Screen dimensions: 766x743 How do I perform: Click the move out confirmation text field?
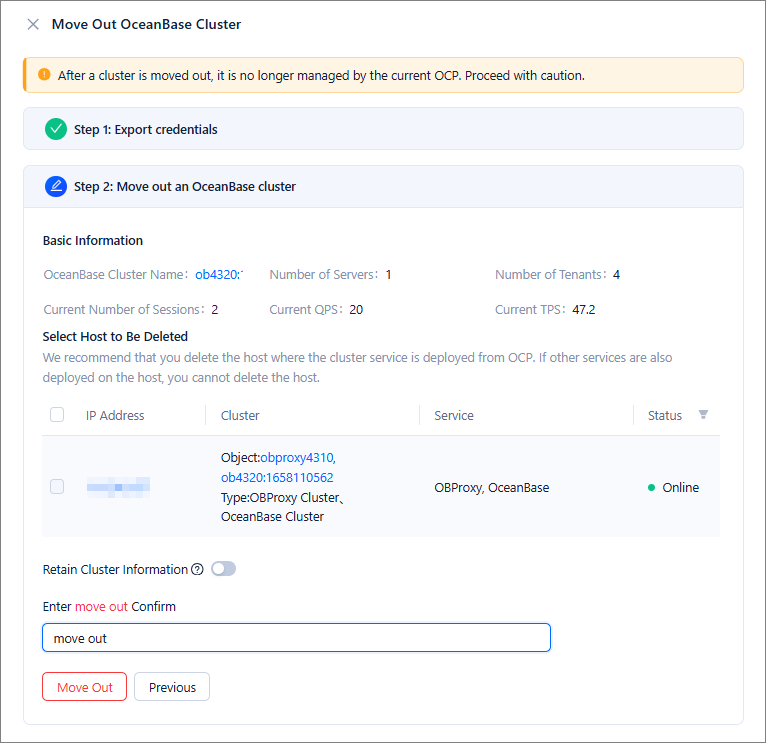pyautogui.click(x=296, y=638)
